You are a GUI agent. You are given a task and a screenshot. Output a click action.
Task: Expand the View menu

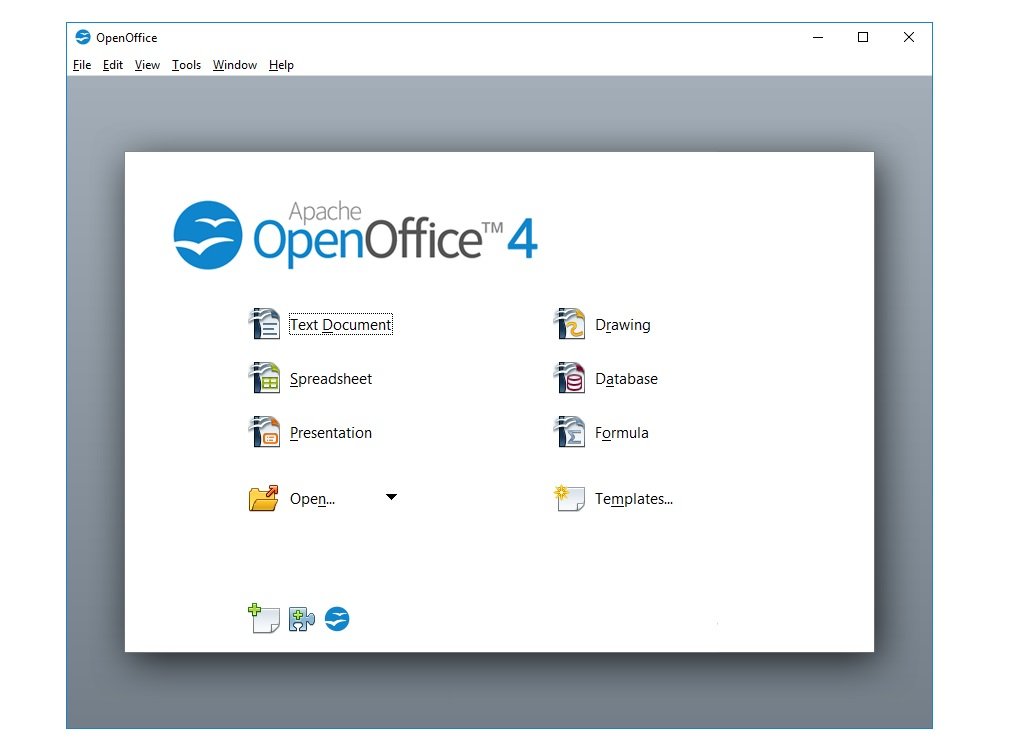(147, 65)
